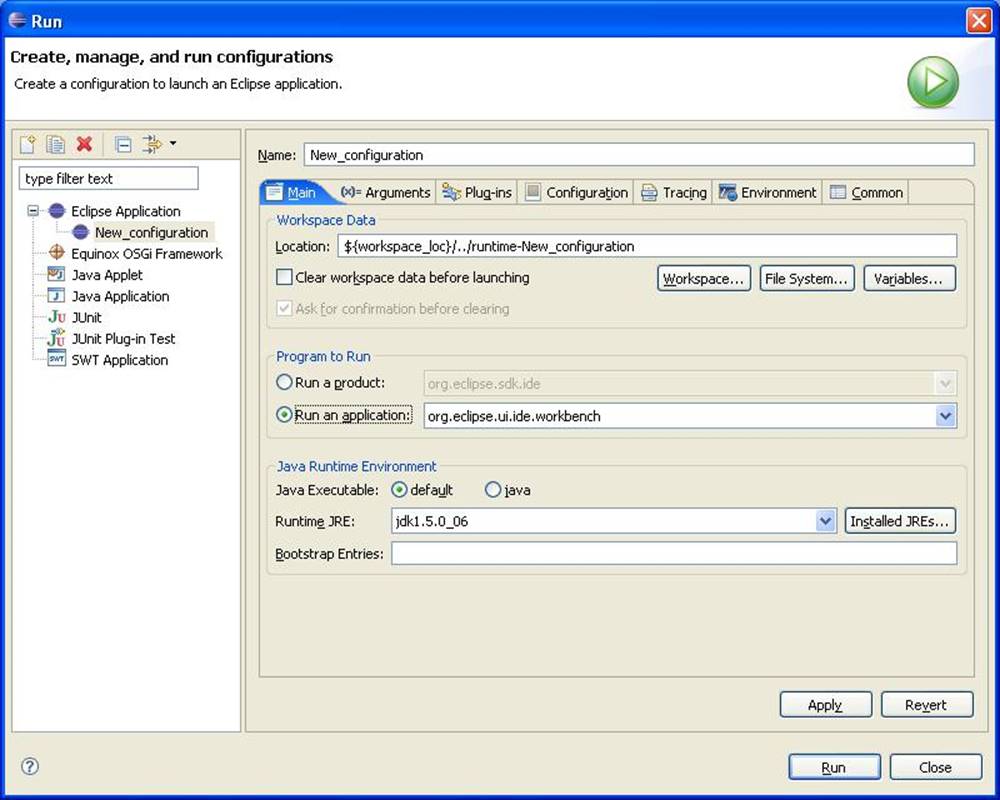
Task: Open the Plug-ins tab
Action: coord(477,193)
